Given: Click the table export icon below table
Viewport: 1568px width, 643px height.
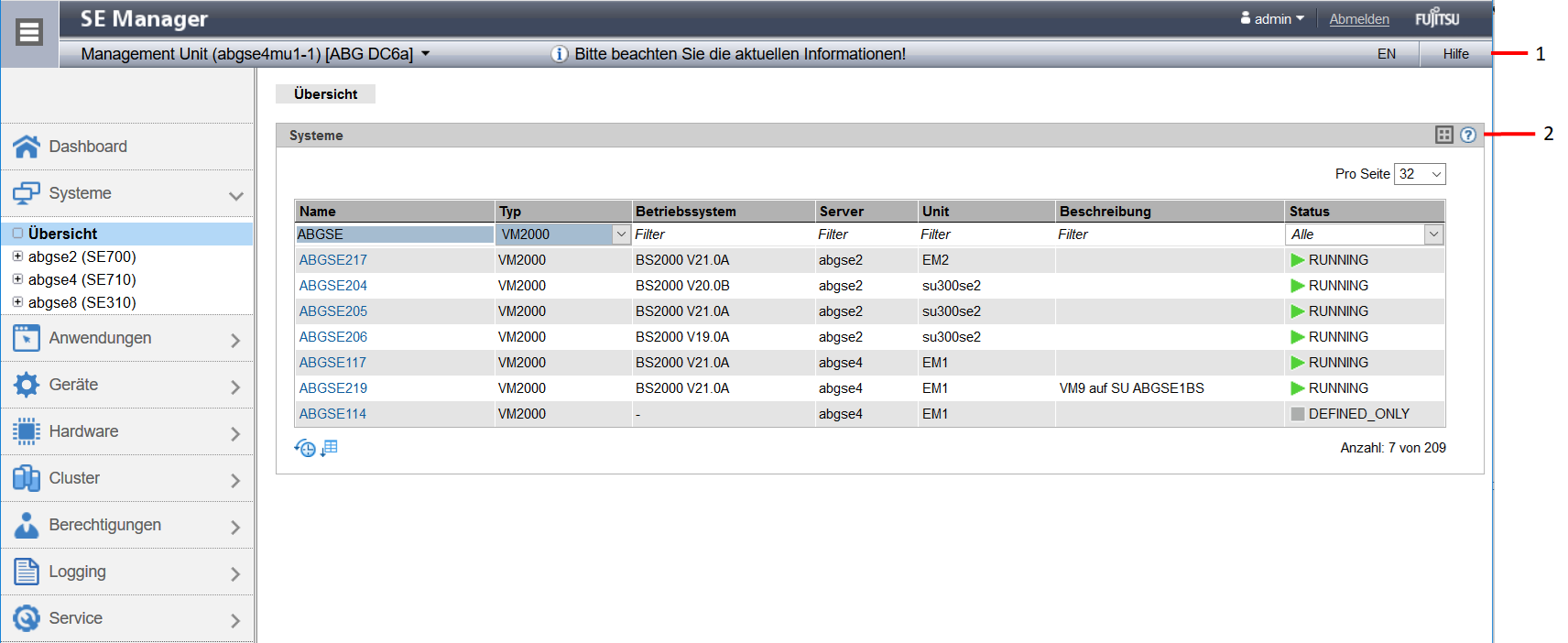Looking at the screenshot, I should coord(330,448).
